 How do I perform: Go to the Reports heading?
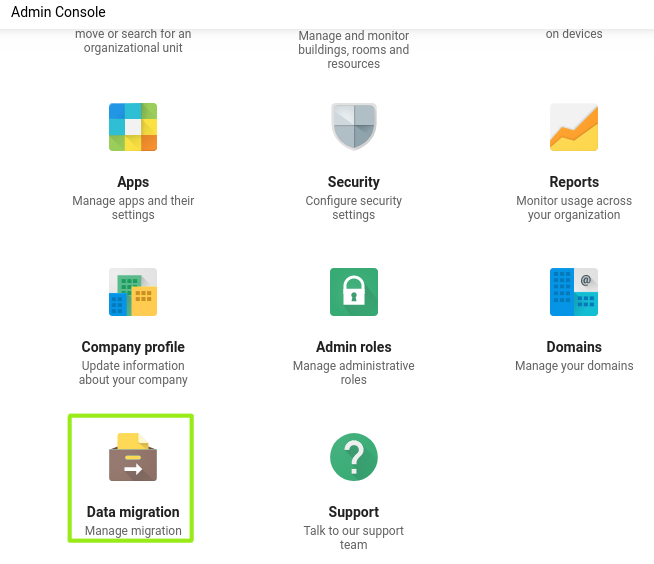pos(574,182)
